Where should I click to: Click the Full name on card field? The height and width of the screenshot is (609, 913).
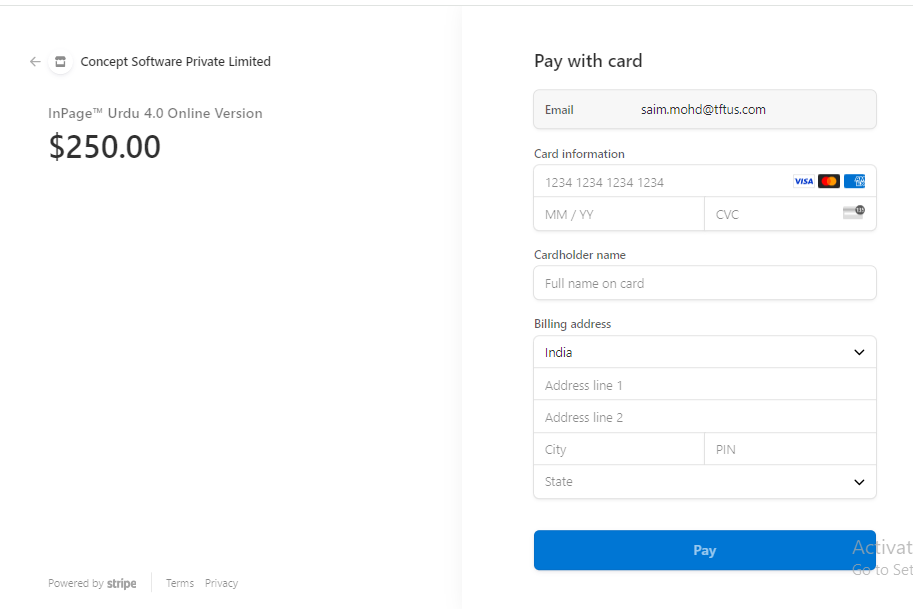pyautogui.click(x=705, y=283)
